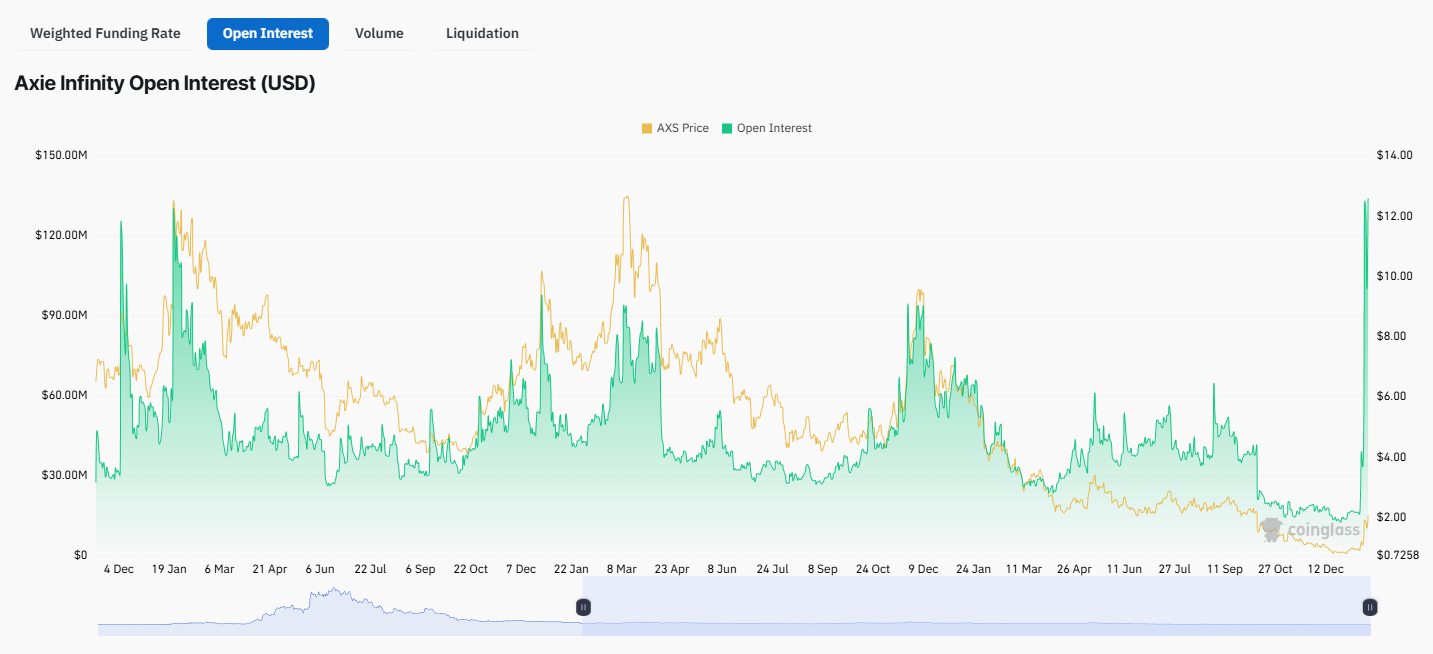Click the tall open interest spike near 12 Dec
This screenshot has width=1433, height=654.
click(1365, 250)
